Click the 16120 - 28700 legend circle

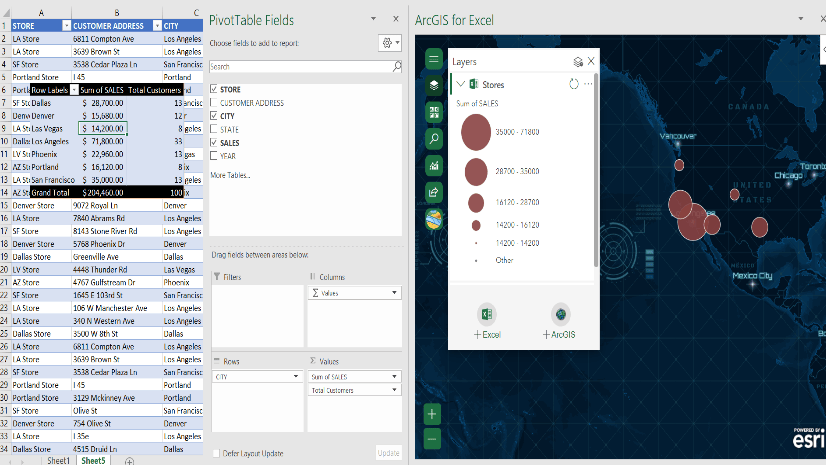coord(476,203)
